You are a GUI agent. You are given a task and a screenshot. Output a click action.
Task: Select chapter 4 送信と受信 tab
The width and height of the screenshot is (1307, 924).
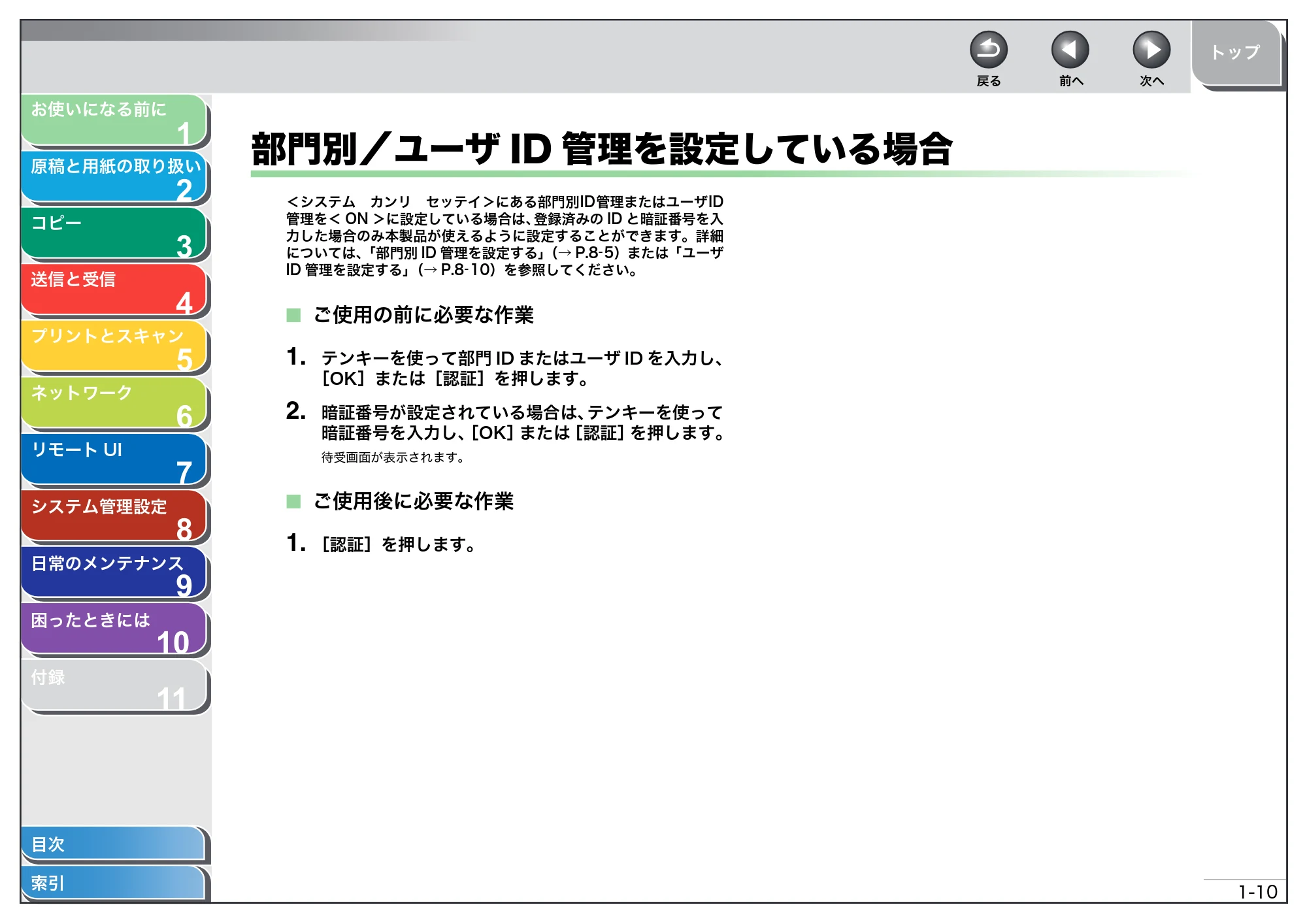[x=114, y=289]
